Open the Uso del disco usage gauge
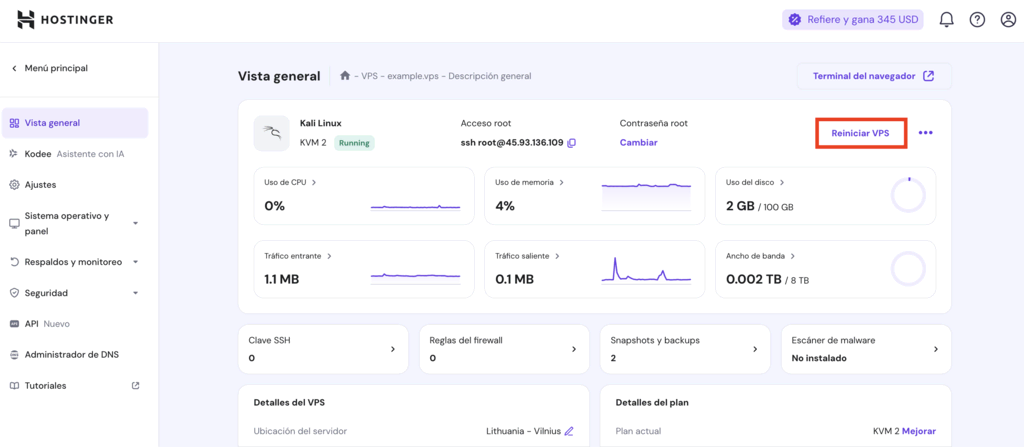Viewport: 1024px width, 447px height. click(x=908, y=196)
